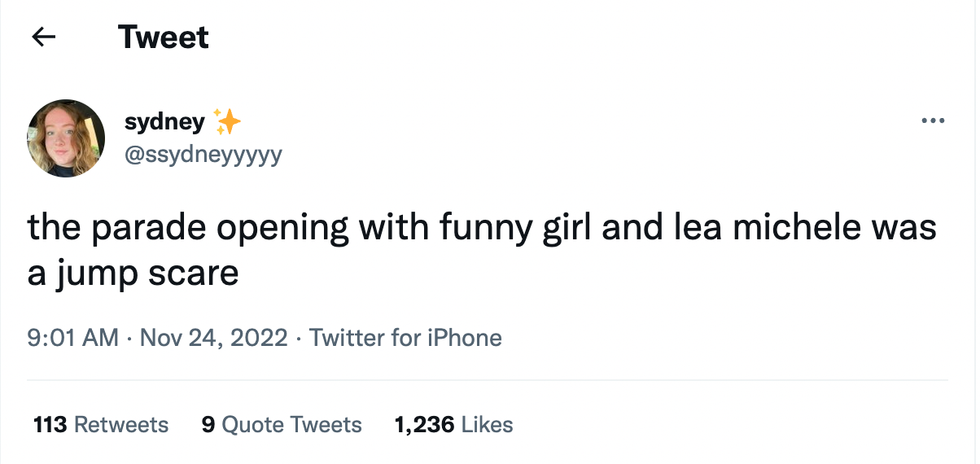This screenshot has width=980, height=464.
Task: Go back using the left arrow
Action: (42, 38)
